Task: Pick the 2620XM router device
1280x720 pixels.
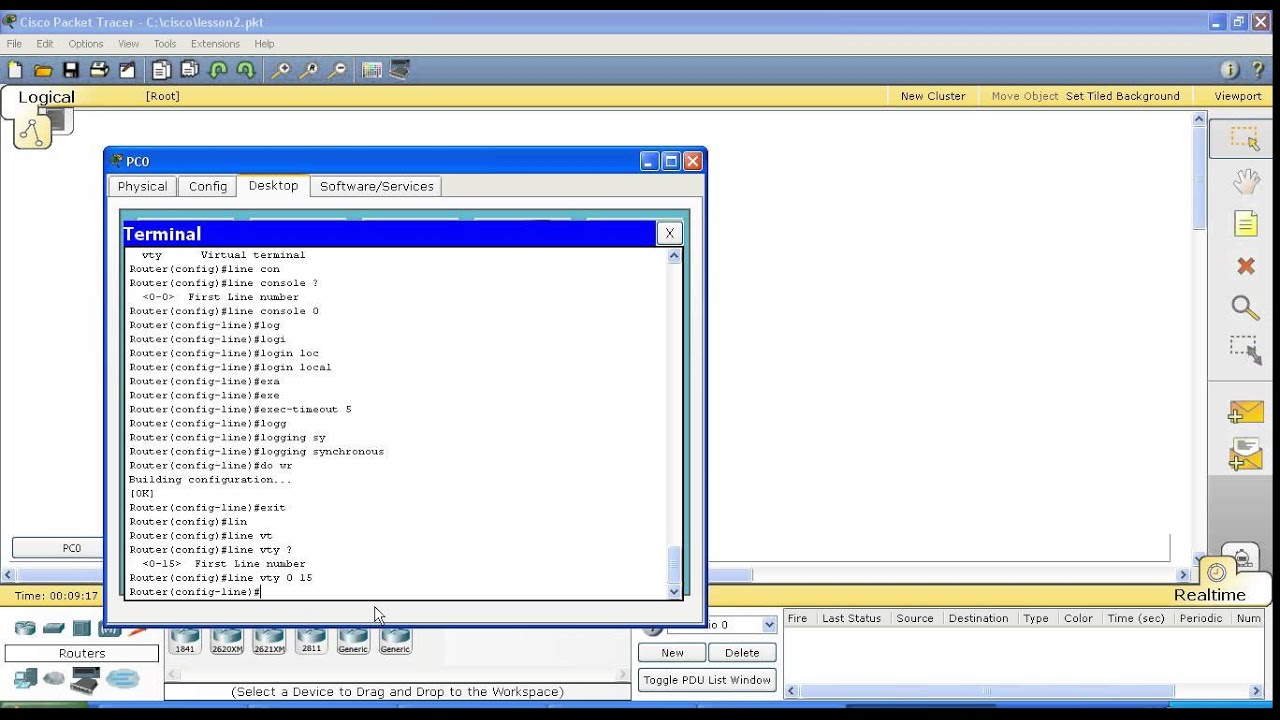Action: pos(227,640)
